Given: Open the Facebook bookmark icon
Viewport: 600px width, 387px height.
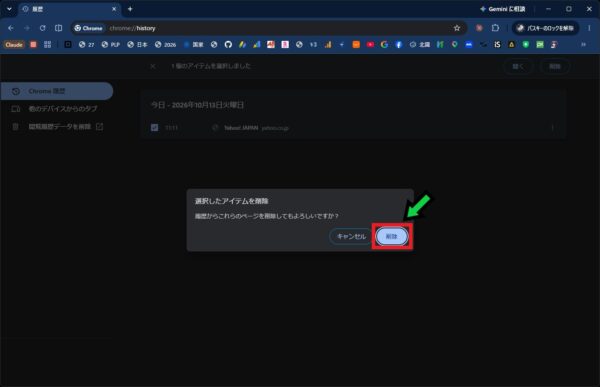Looking at the screenshot, I should tap(398, 44).
